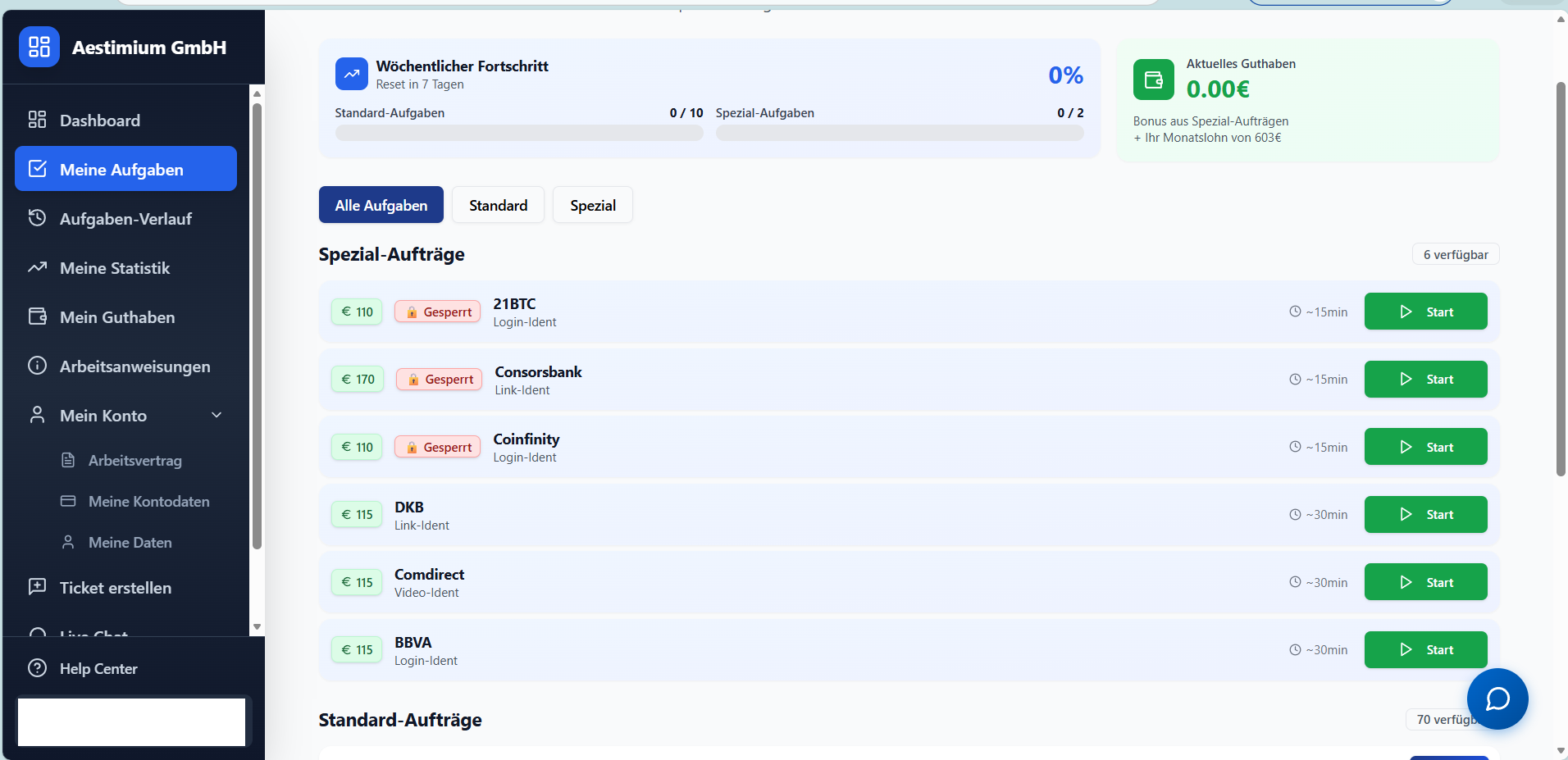Viewport: 1568px width, 760px height.
Task: Click the DKB ~30min clock icon
Action: pos(1295,514)
